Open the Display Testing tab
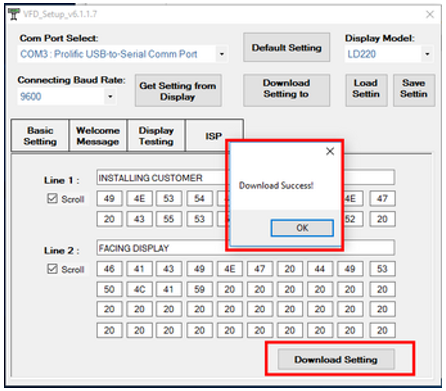The height and width of the screenshot is (391, 446). coord(156,136)
